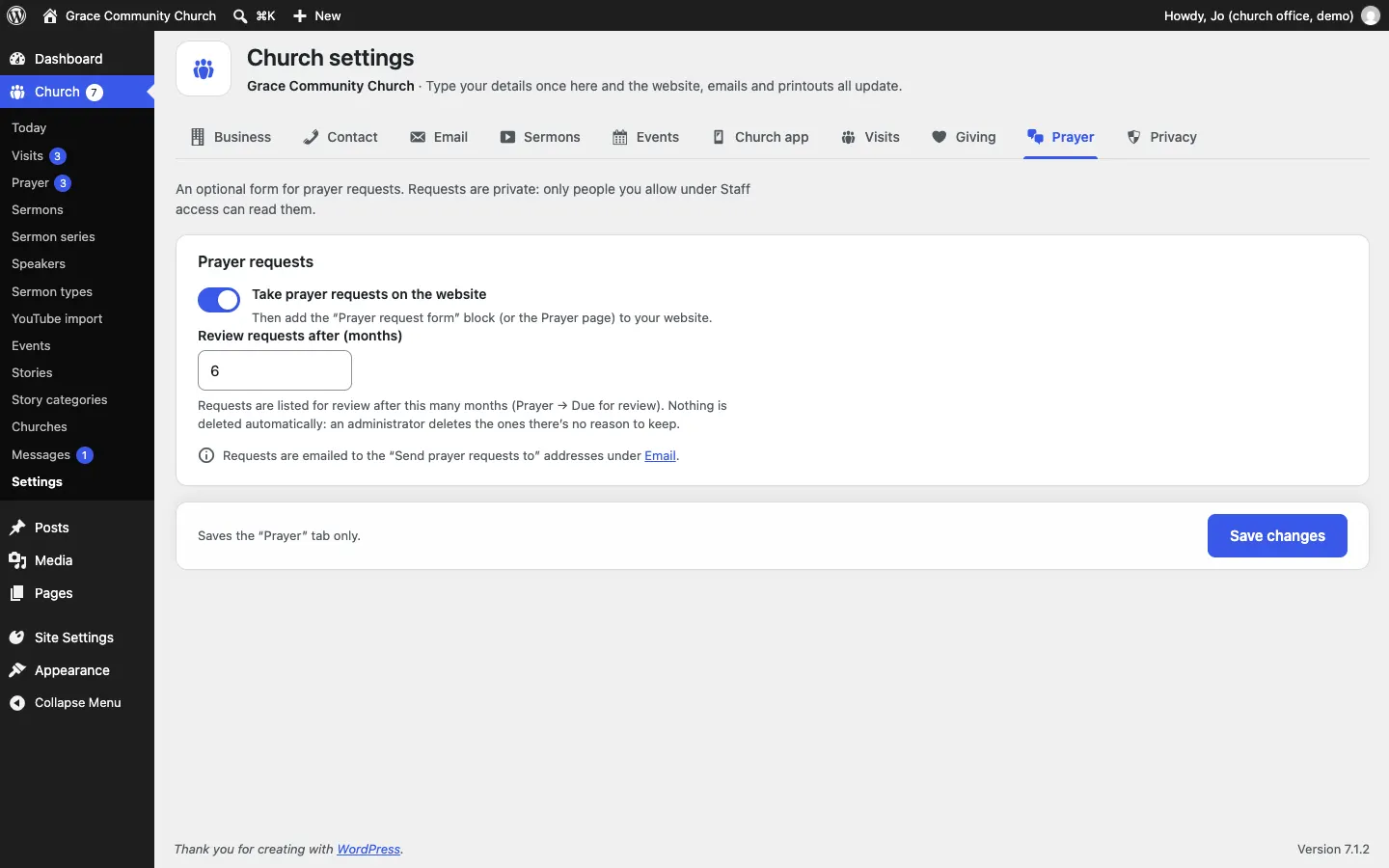
Task: Click the Version 7.1.2 text
Action: (1333, 850)
